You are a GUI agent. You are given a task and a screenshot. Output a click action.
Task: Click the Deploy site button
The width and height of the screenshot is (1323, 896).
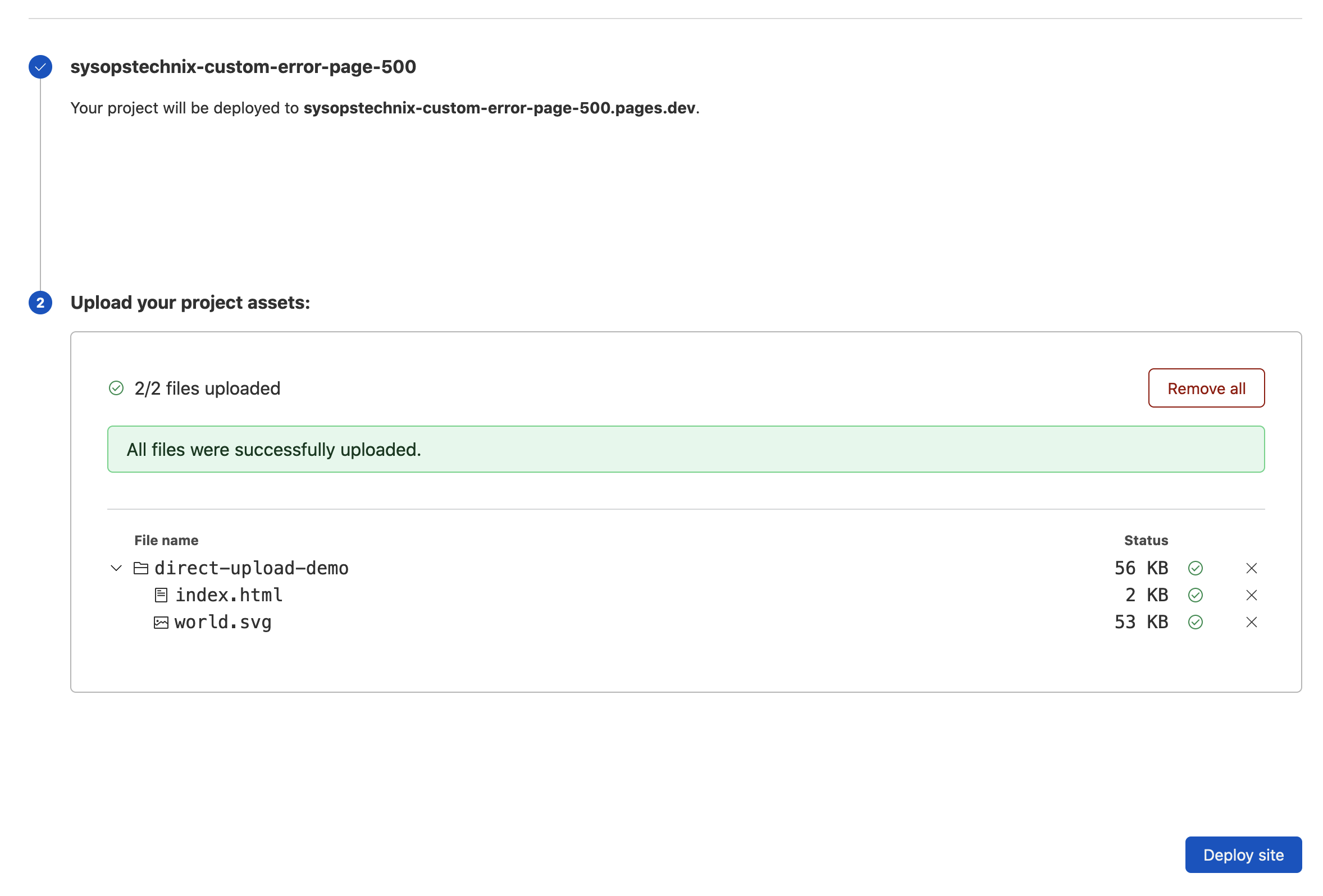tap(1243, 855)
